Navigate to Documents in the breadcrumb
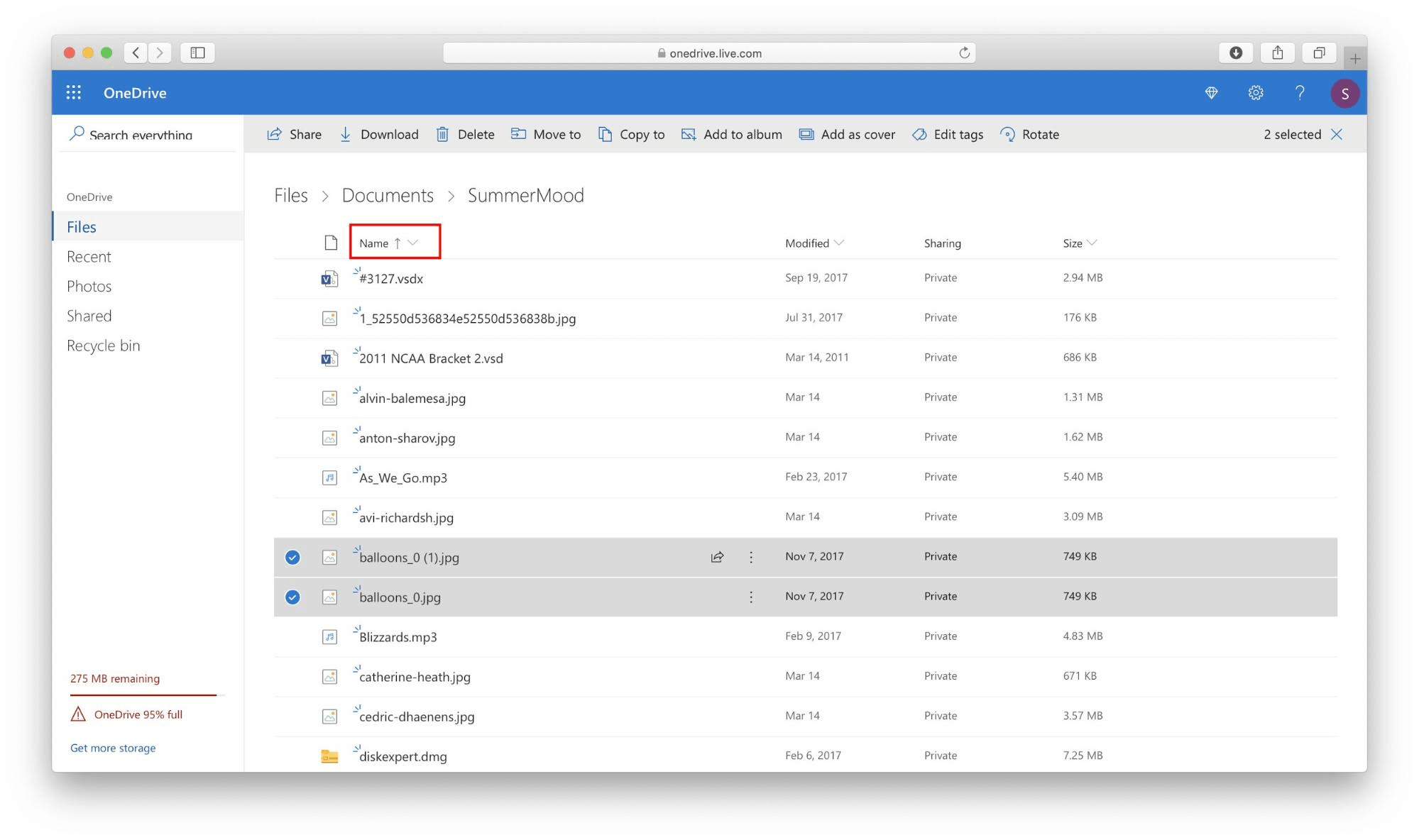 pyautogui.click(x=388, y=195)
